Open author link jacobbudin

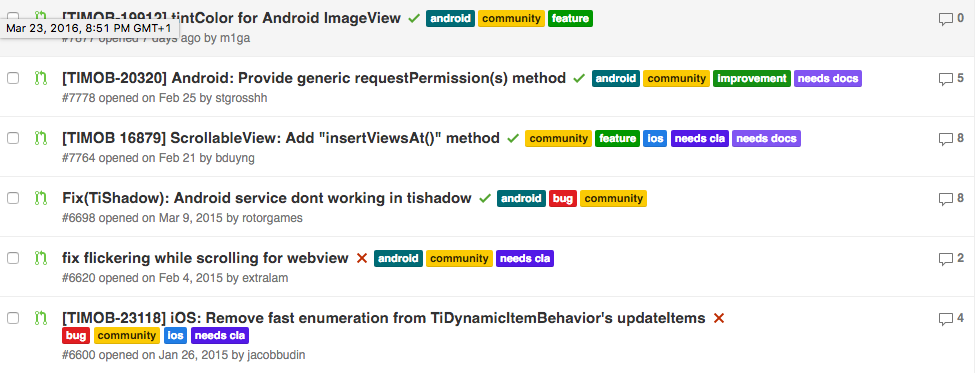point(276,356)
